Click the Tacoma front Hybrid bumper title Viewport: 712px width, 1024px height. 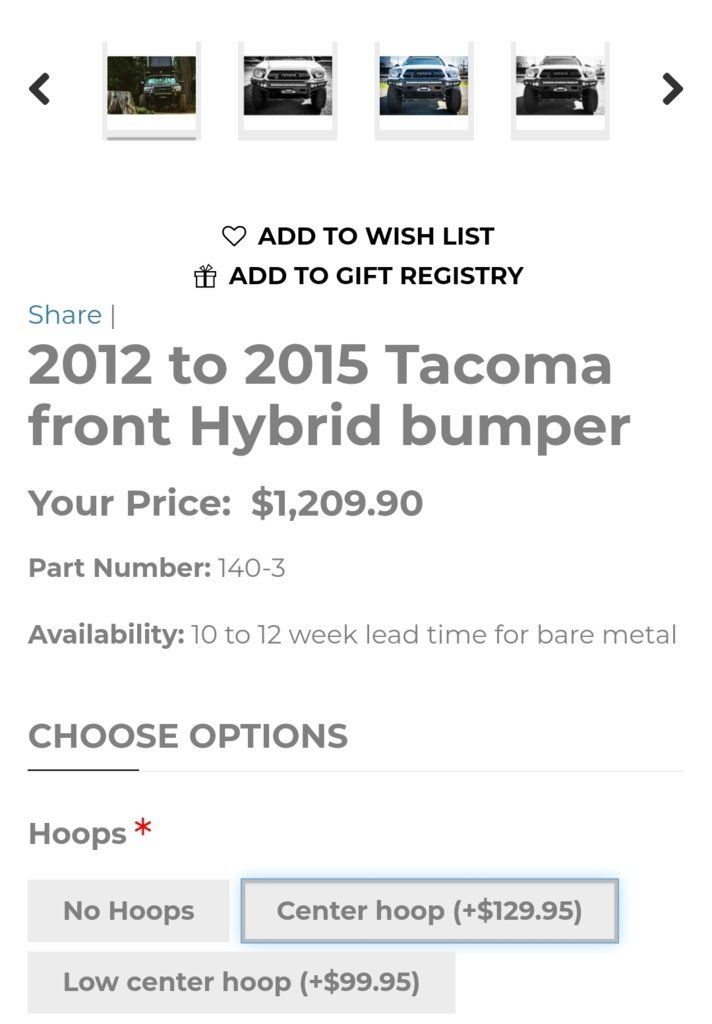point(329,395)
